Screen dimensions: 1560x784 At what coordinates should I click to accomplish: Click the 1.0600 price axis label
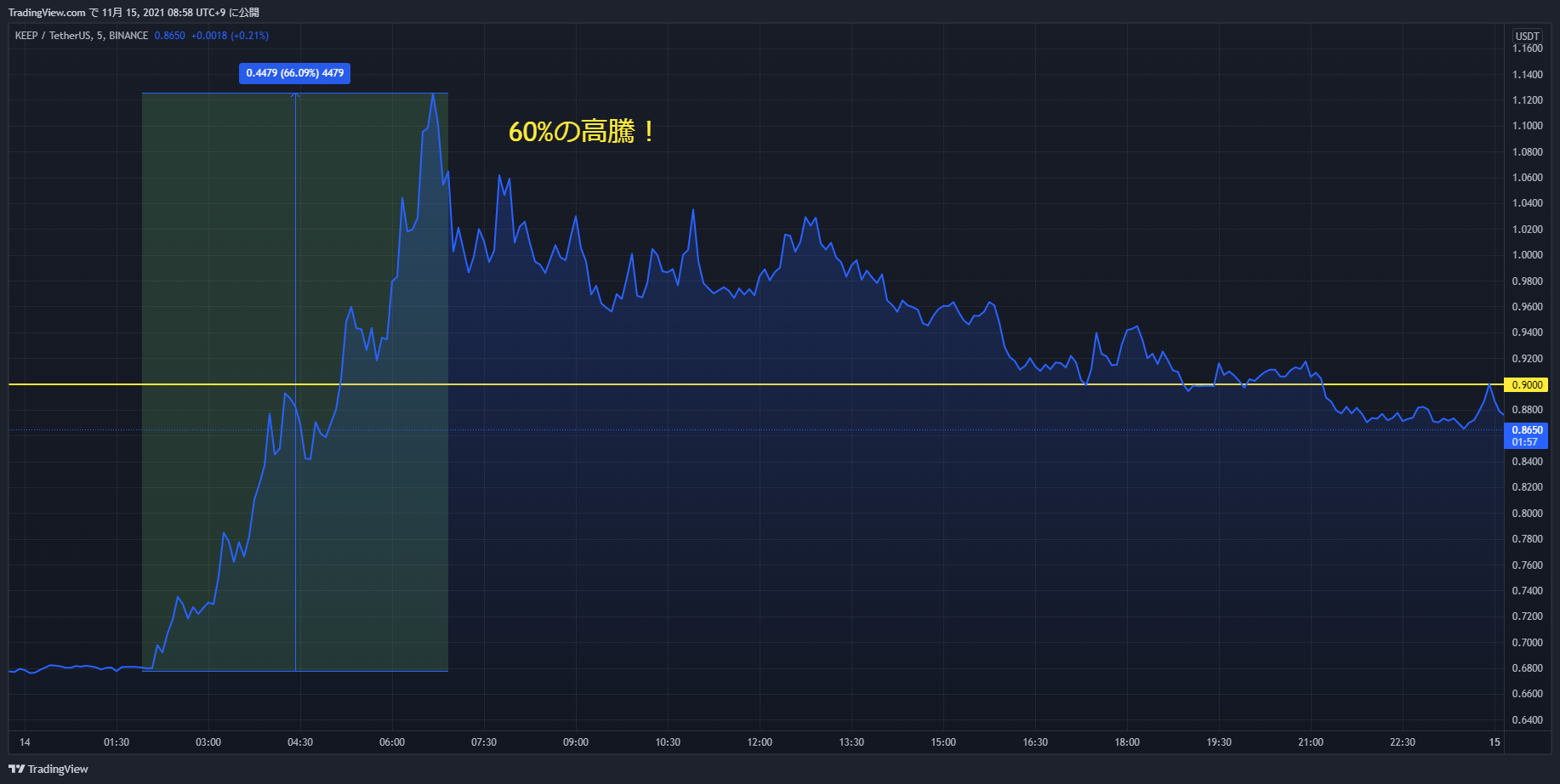(x=1527, y=178)
